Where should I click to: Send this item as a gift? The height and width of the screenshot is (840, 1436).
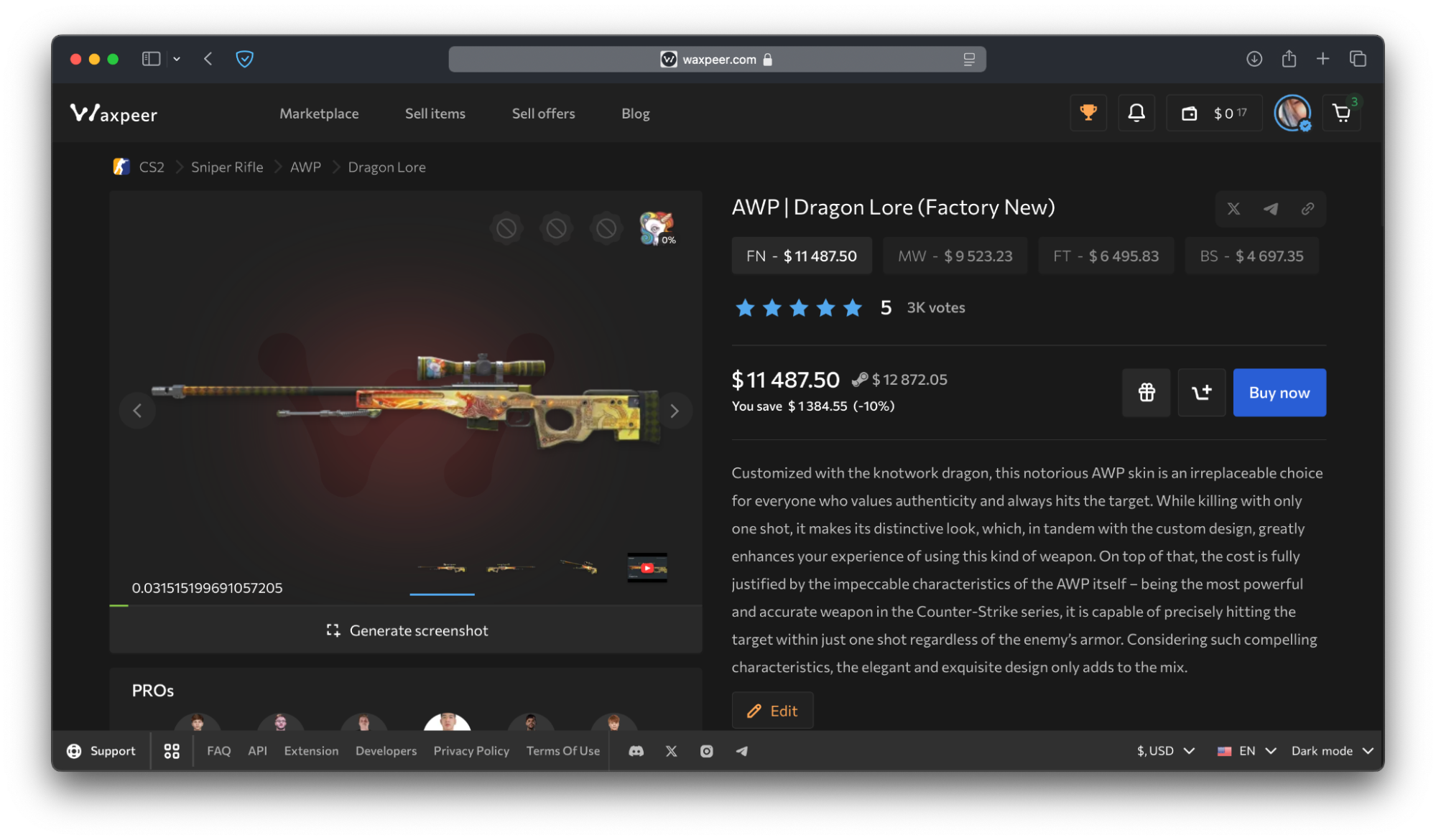pyautogui.click(x=1147, y=393)
